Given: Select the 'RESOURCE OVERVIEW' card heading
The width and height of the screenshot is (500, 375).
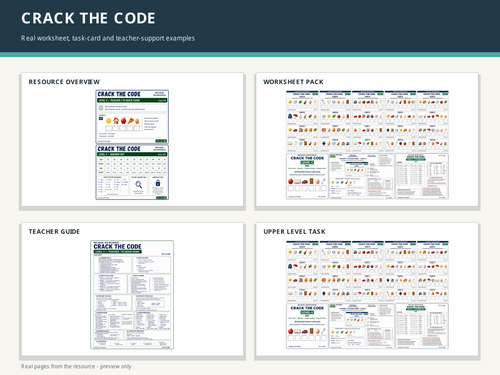Looking at the screenshot, I should pyautogui.click(x=64, y=82).
